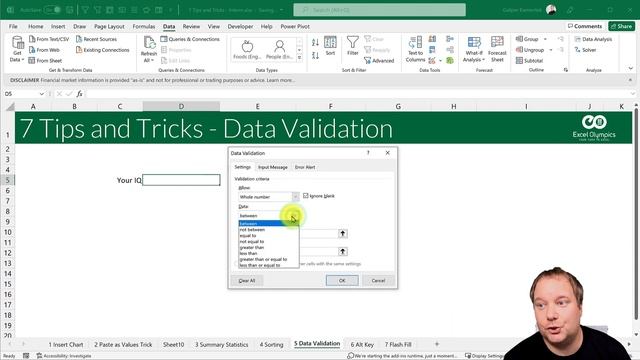
Task: Create a Forecast Sheet
Action: (x=497, y=49)
